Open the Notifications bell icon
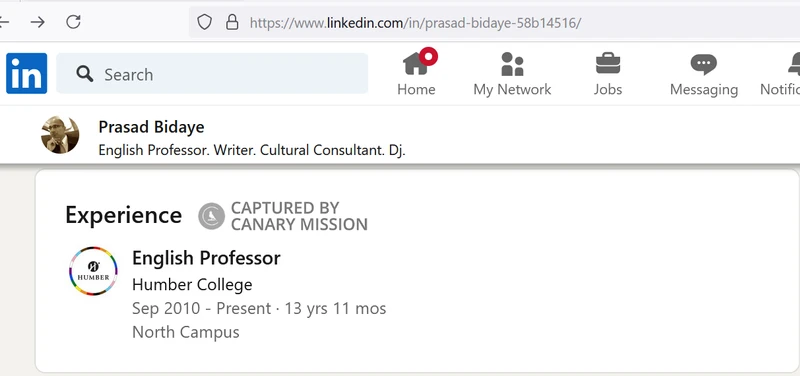This screenshot has width=800, height=376. 794,64
